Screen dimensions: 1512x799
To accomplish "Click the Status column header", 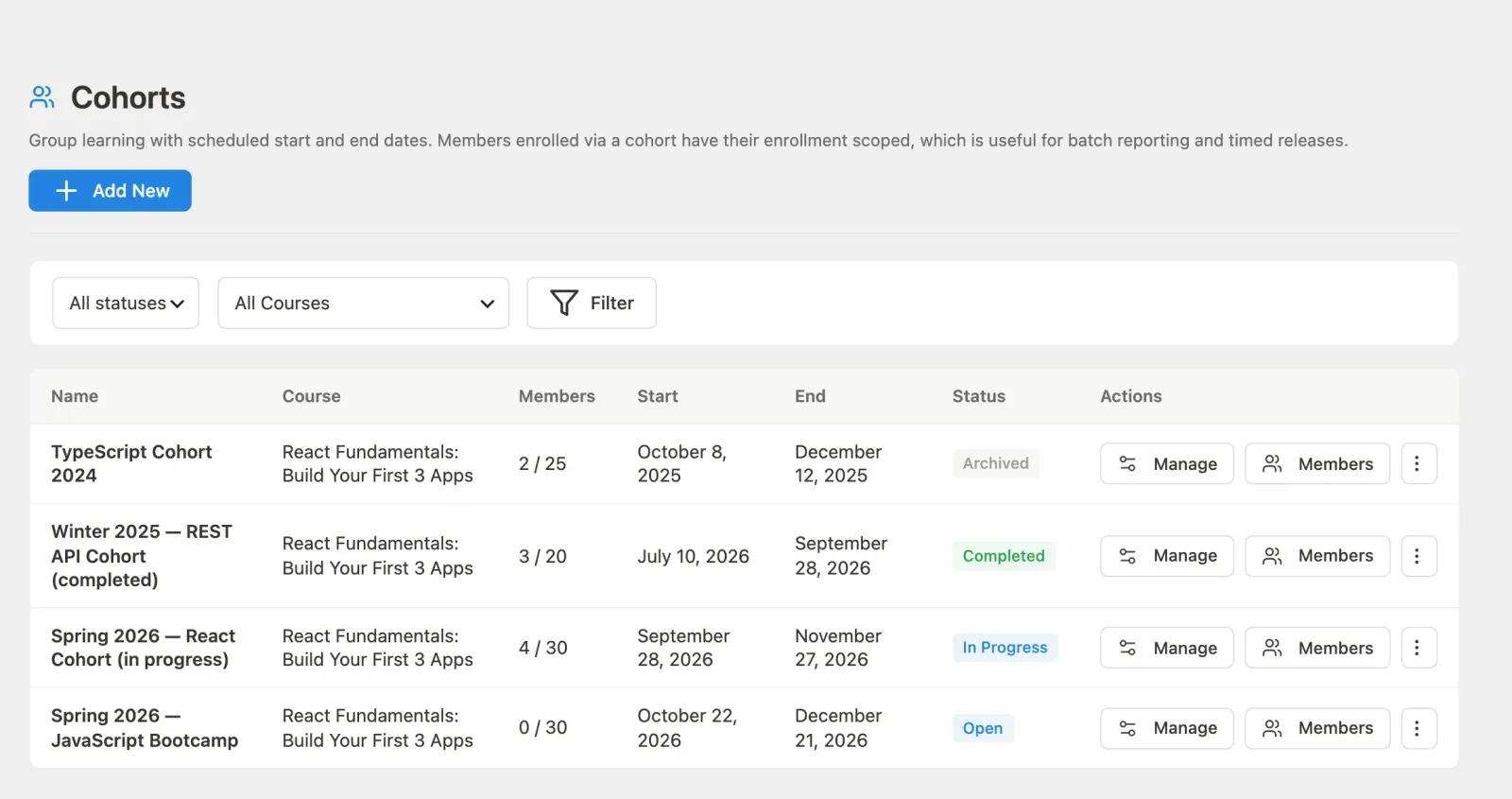I will (x=979, y=396).
